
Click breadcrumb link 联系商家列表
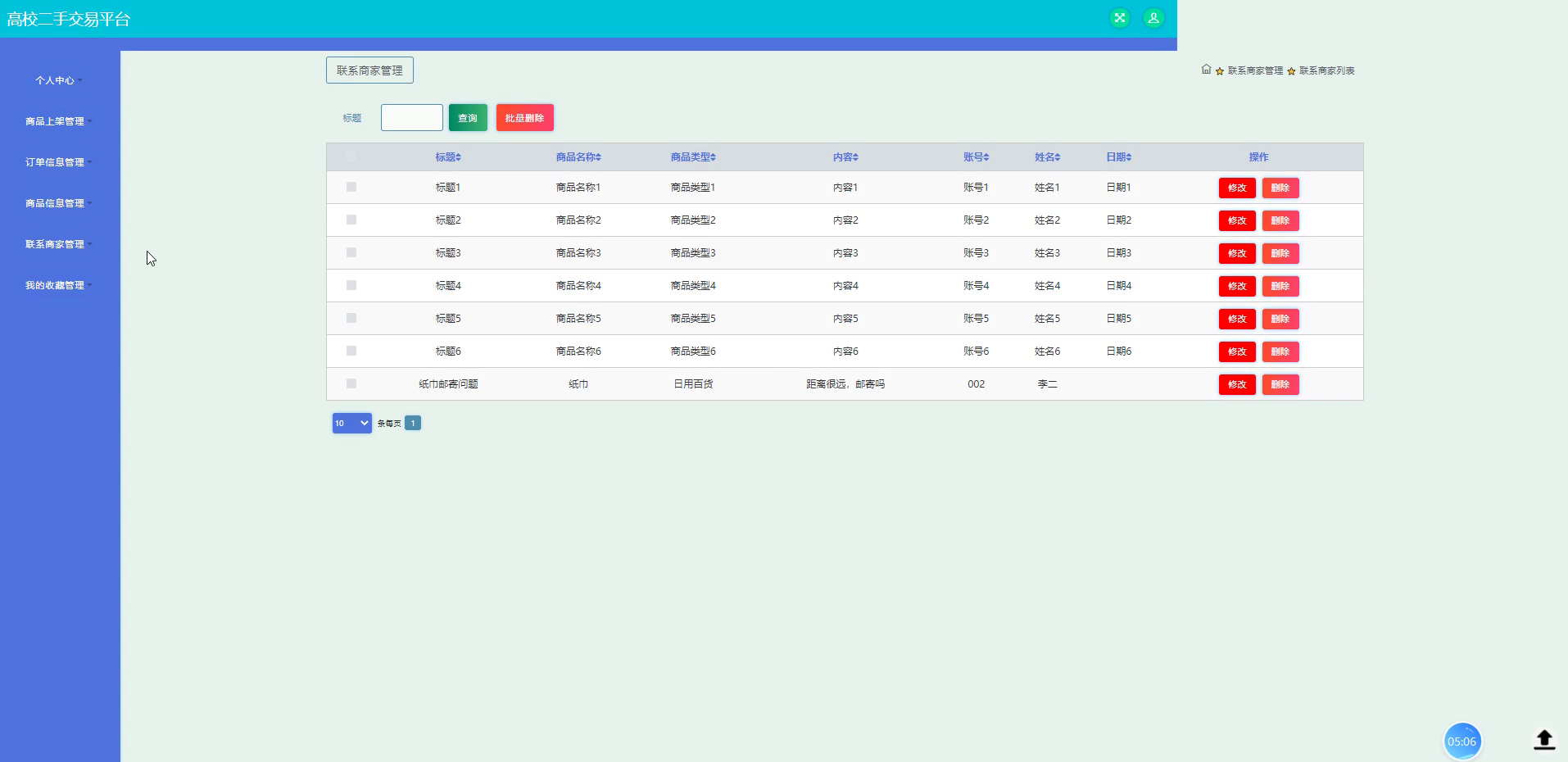(1326, 71)
